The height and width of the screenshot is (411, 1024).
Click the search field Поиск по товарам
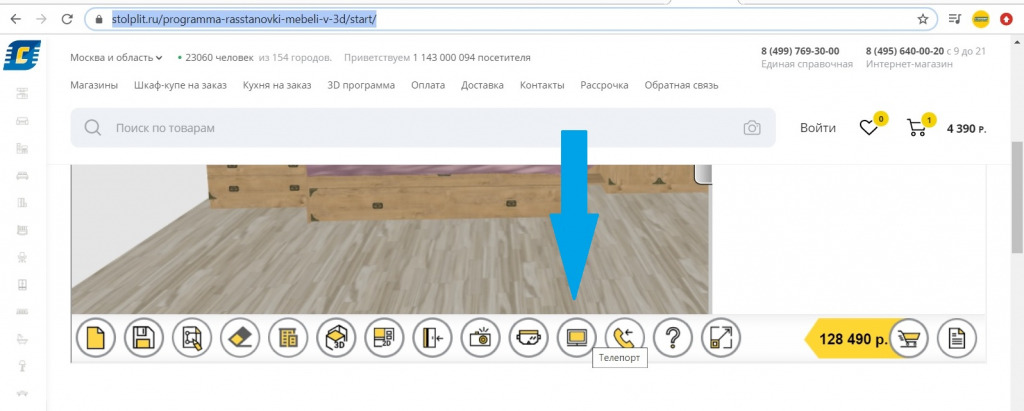click(x=400, y=128)
